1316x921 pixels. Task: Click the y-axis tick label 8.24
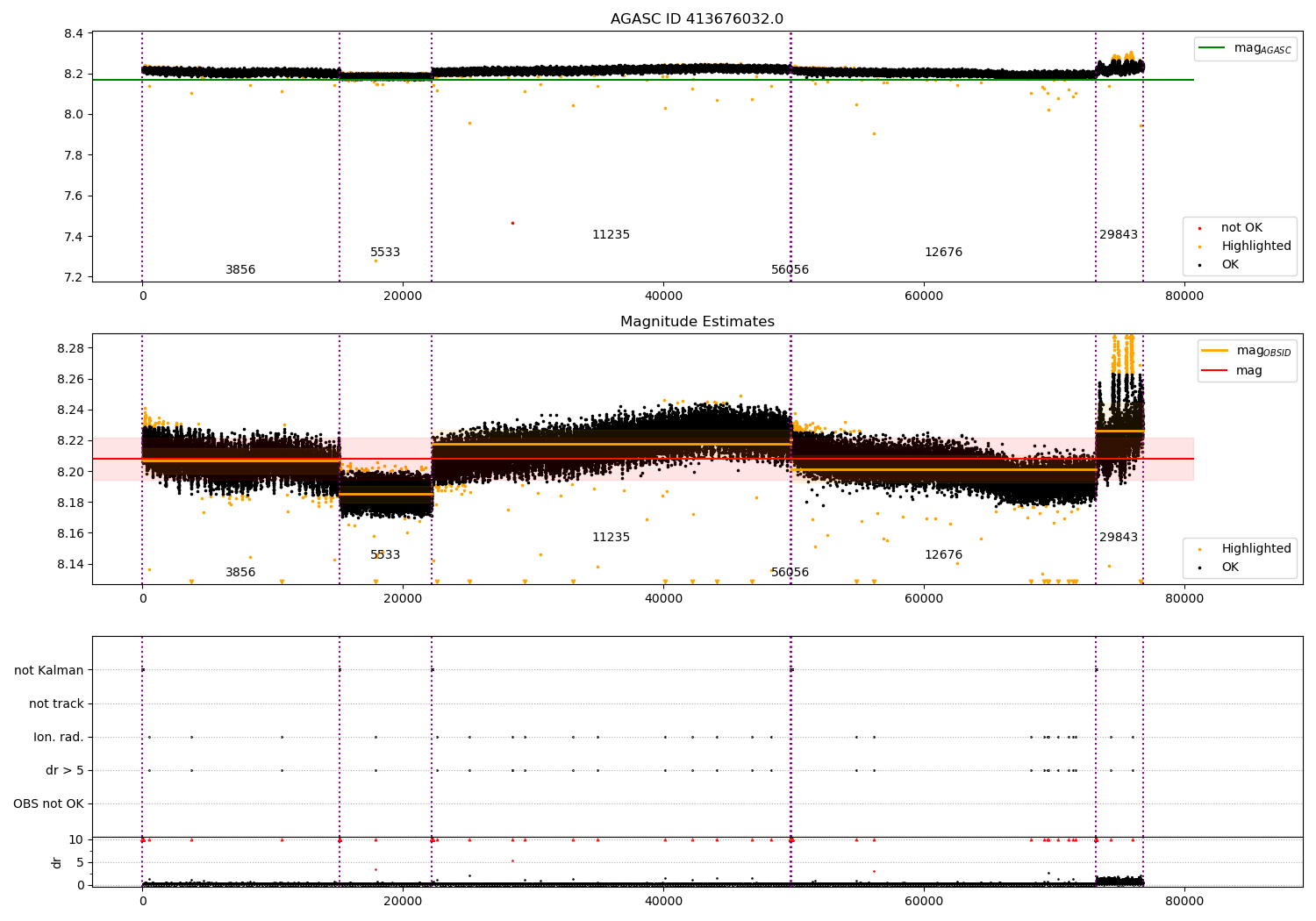70,410
